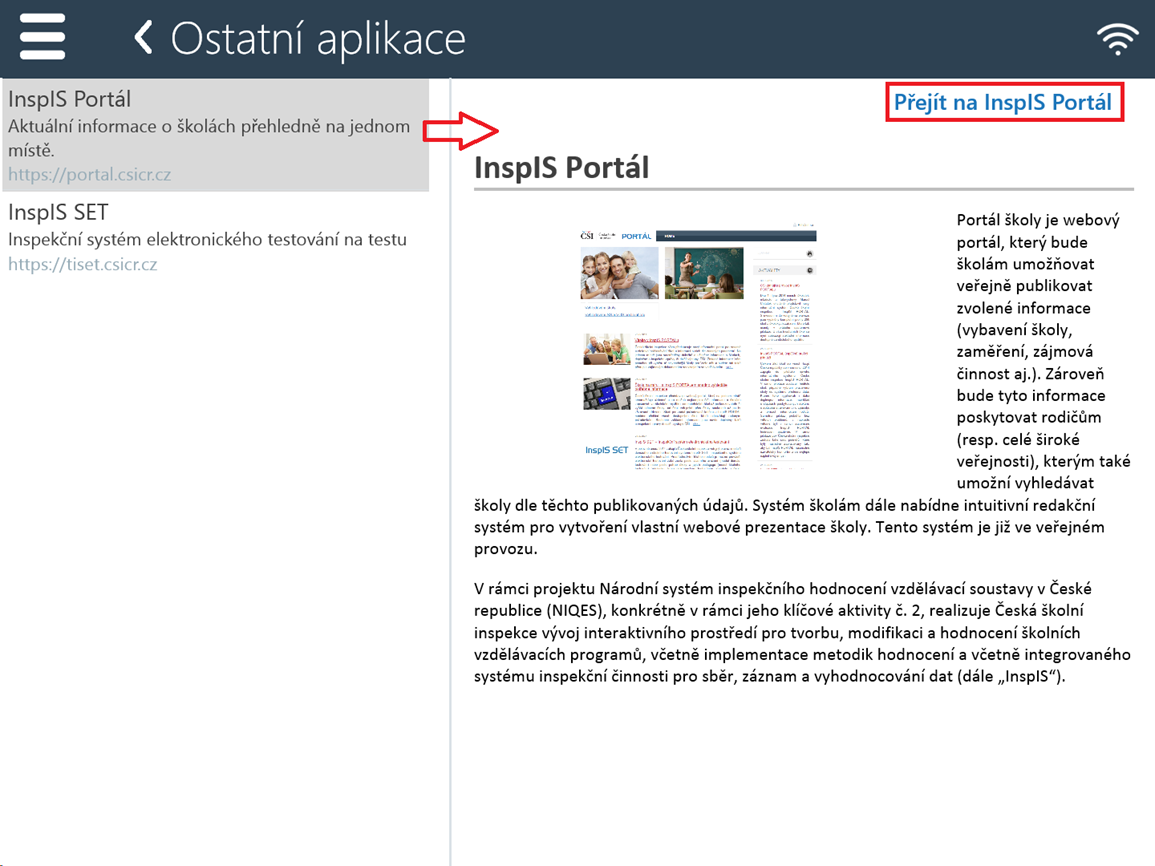Select the InspIS Portál list item title
Screen dimensions: 1155x866
[x=69, y=99]
